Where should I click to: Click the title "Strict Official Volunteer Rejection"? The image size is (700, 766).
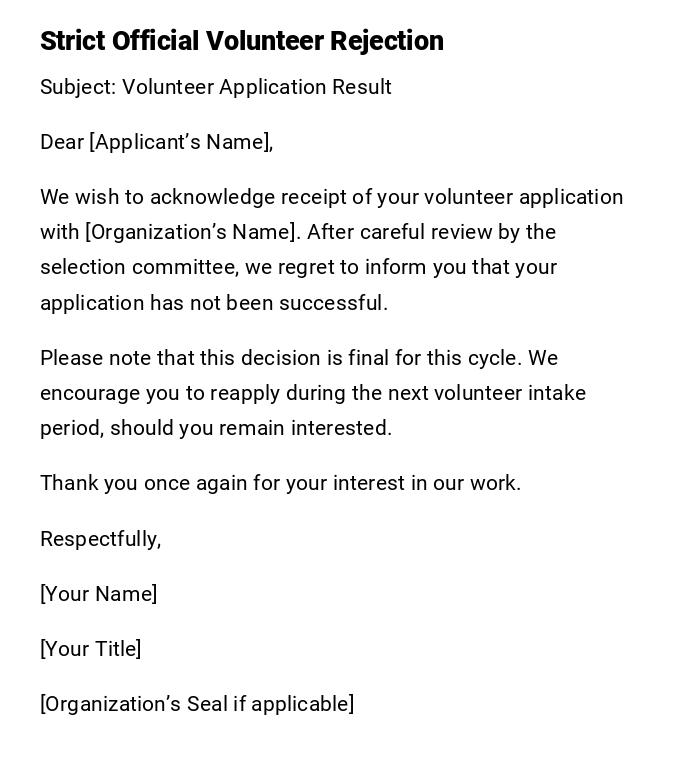pyautogui.click(x=241, y=41)
